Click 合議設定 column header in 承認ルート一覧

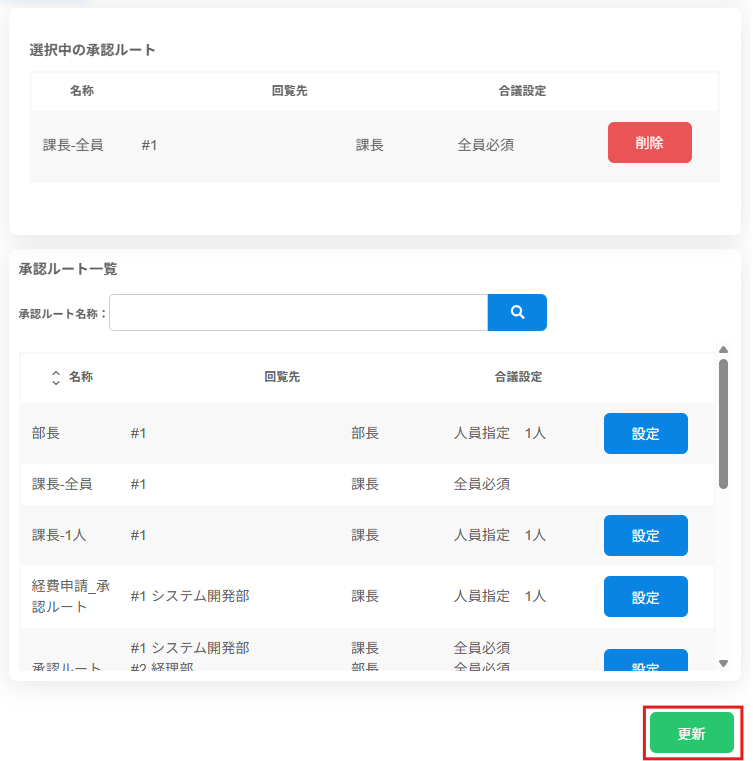(518, 377)
